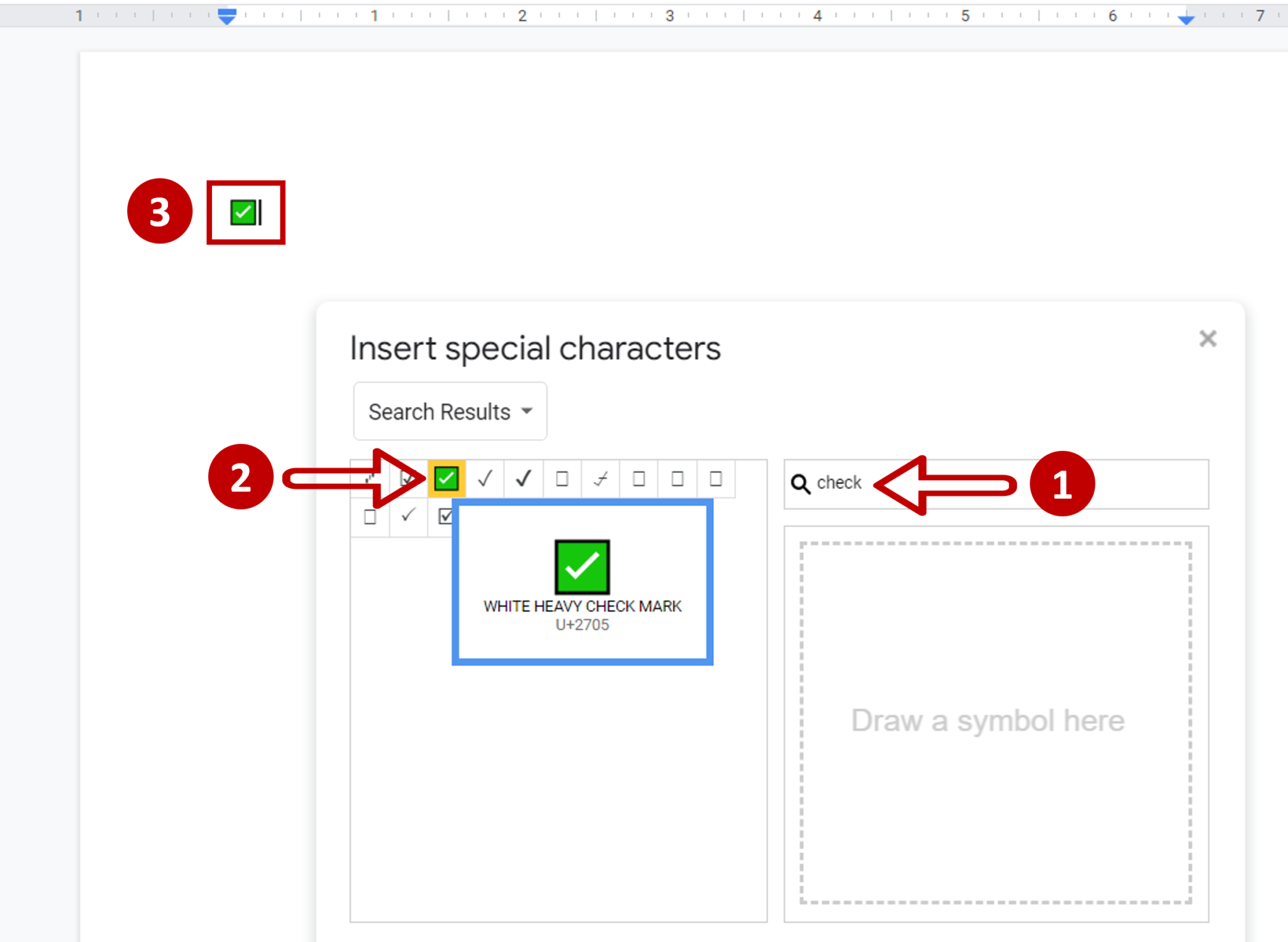
Task: Click the 'check' search input field
Action: click(912, 483)
